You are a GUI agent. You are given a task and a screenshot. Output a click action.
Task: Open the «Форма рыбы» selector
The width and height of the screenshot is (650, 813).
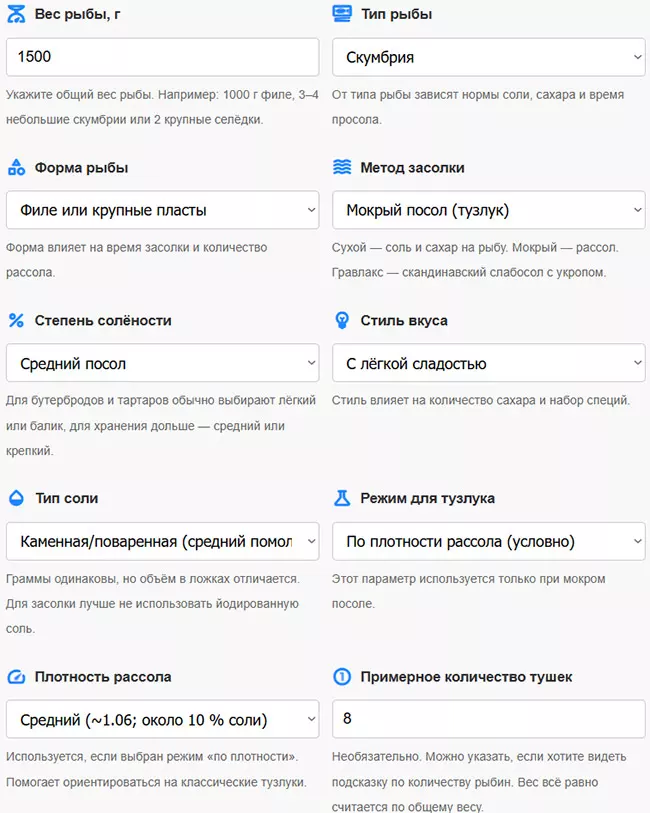[x=162, y=210]
